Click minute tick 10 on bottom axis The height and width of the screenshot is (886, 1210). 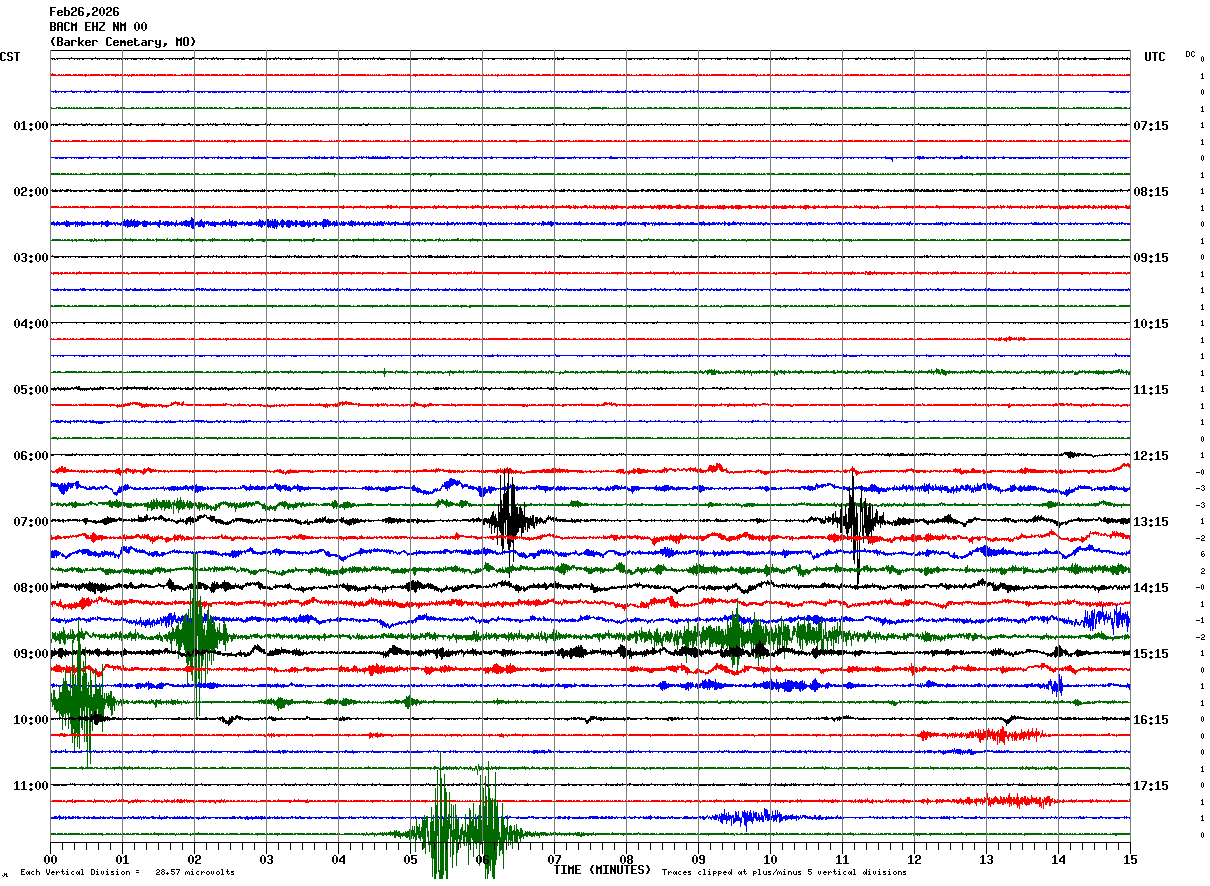coord(770,859)
